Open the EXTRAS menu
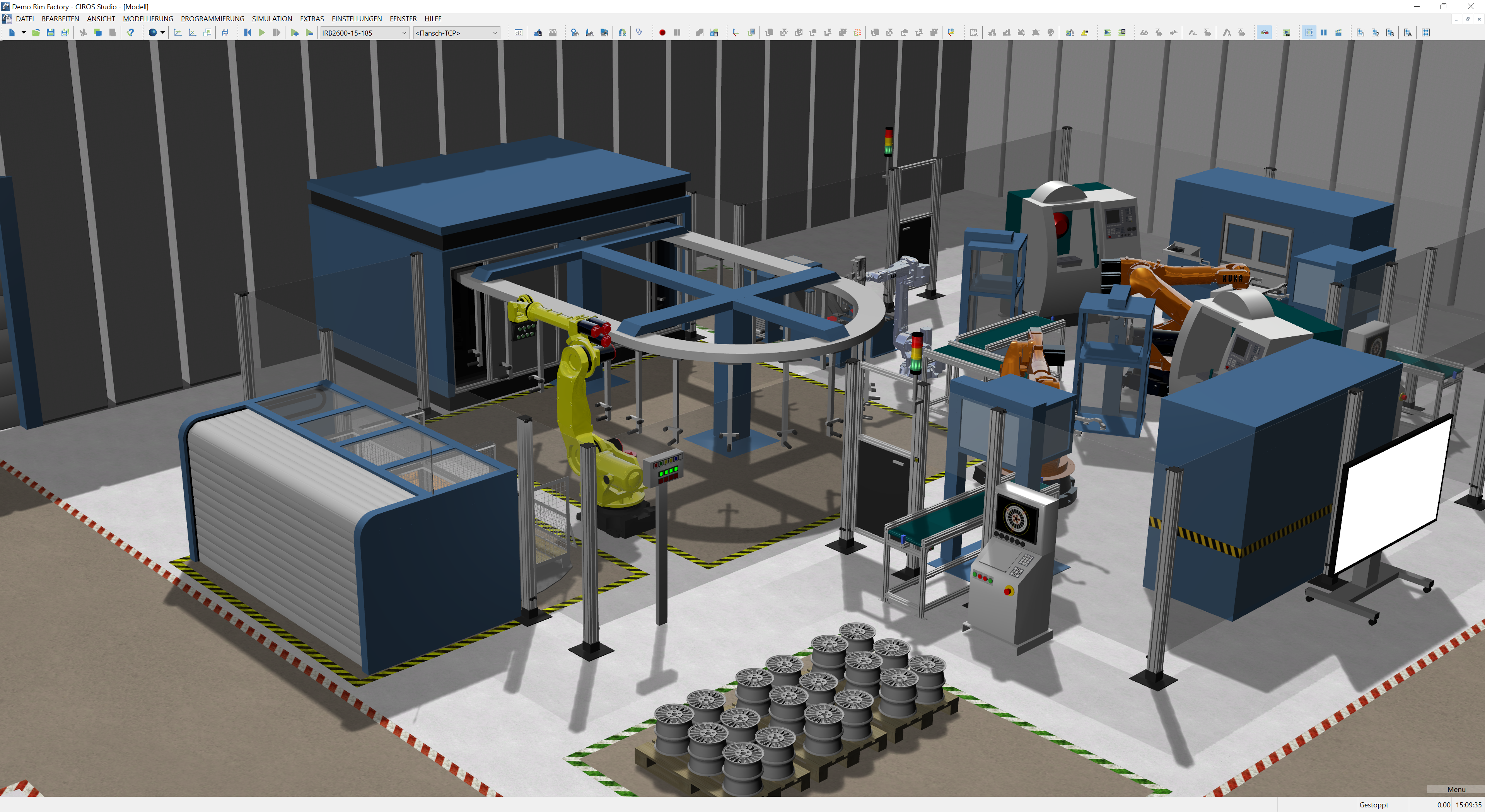1485x812 pixels. click(x=311, y=19)
